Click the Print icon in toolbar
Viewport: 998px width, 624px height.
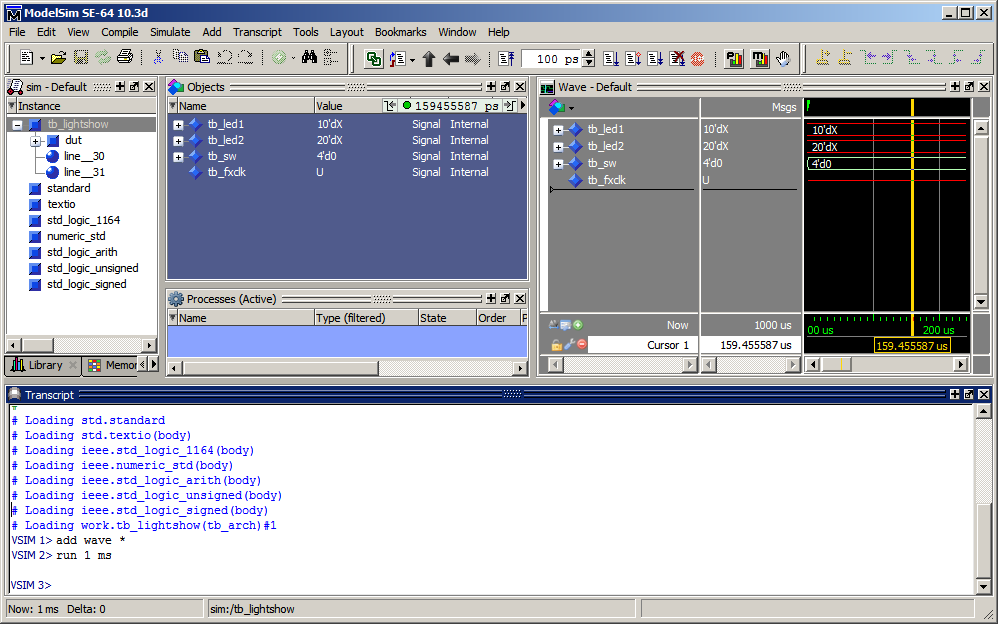(x=125, y=58)
